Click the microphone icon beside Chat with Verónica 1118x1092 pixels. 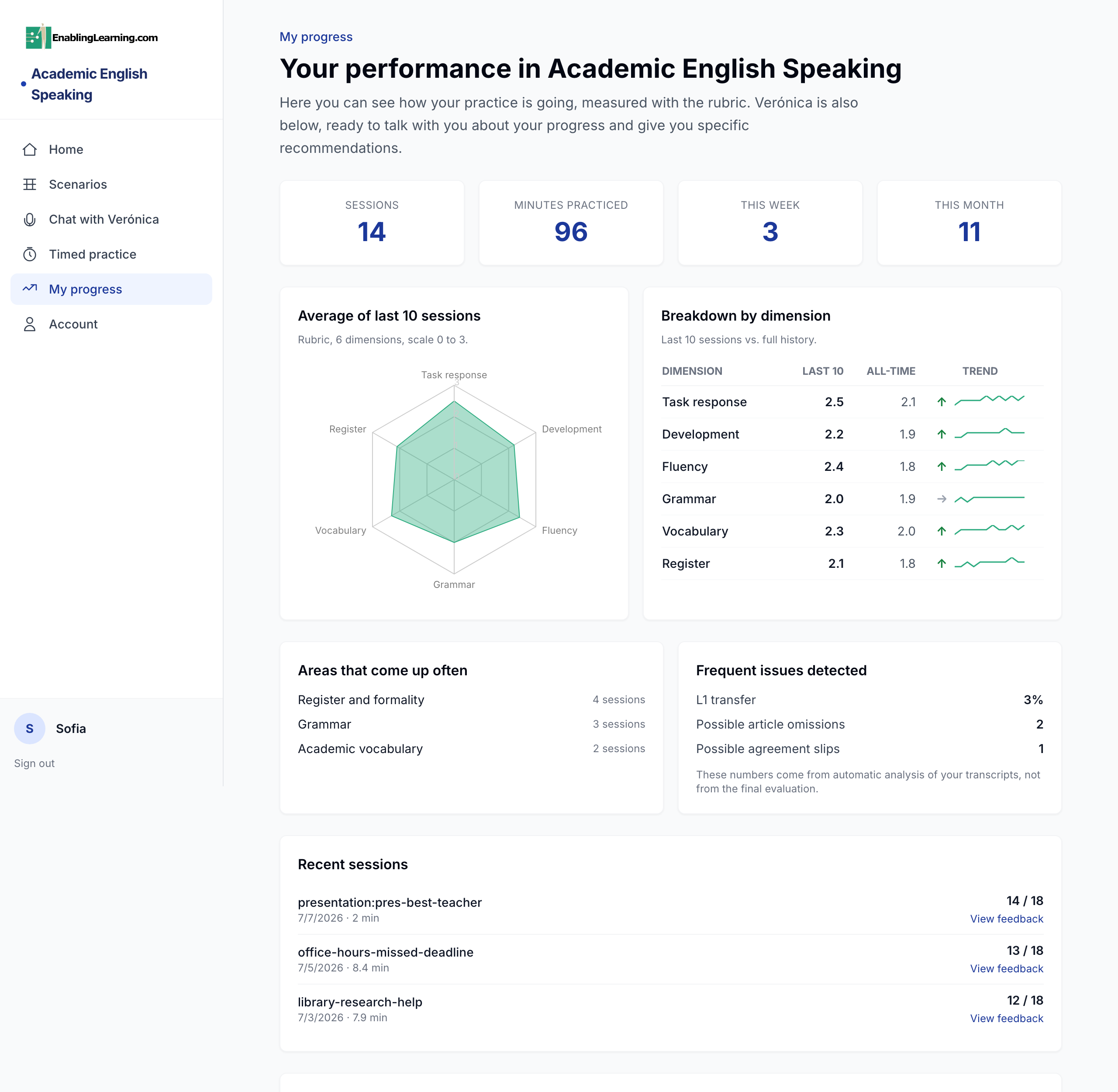30,220
